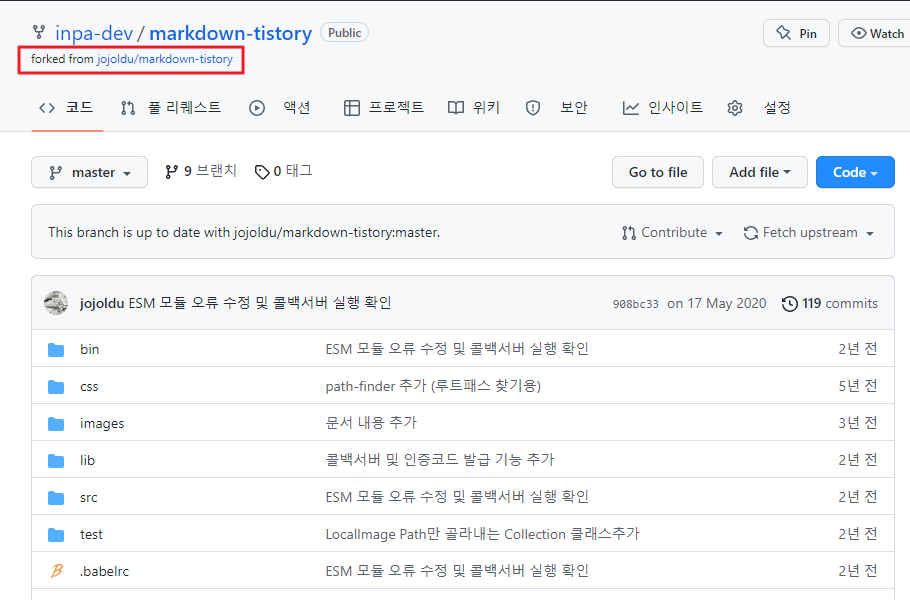Open the test row commit message LocalImage Path
This screenshot has width=910, height=600.
tap(482, 534)
